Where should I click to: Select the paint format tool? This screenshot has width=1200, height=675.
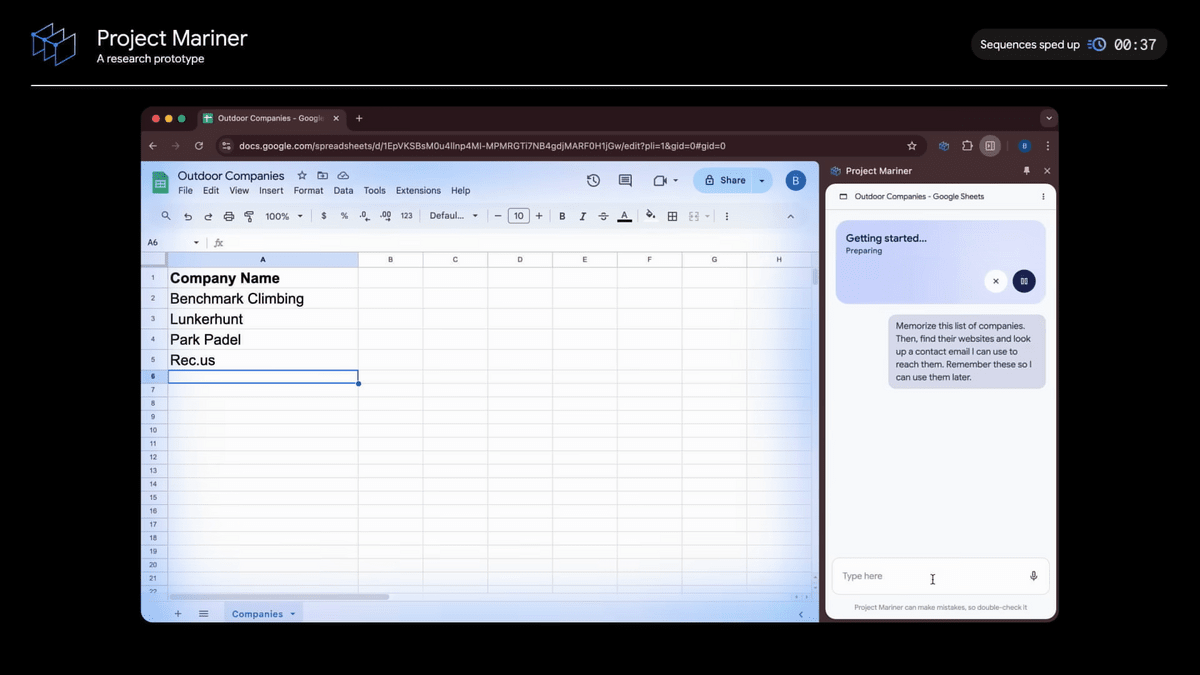coord(249,215)
